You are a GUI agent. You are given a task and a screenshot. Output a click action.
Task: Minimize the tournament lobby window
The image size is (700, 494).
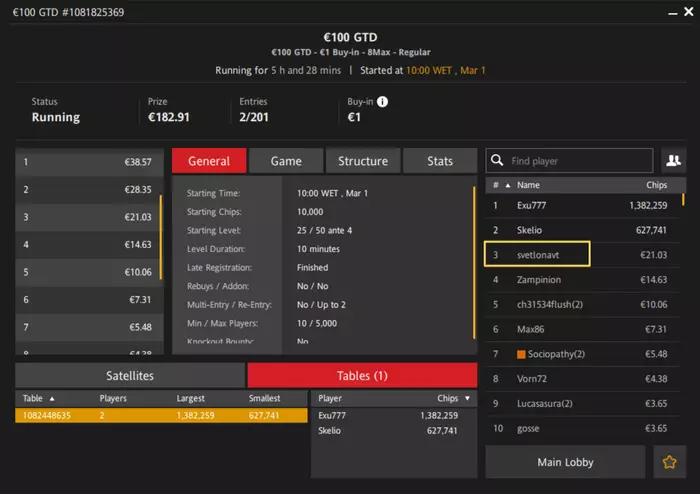[x=672, y=14]
